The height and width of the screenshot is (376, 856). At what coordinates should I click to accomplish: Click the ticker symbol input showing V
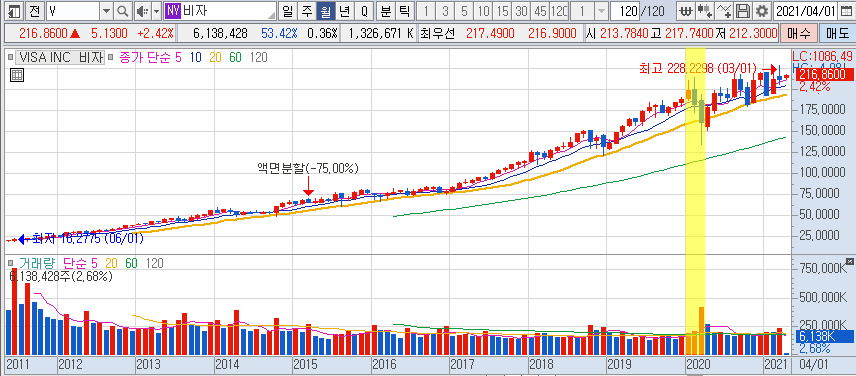tap(72, 10)
